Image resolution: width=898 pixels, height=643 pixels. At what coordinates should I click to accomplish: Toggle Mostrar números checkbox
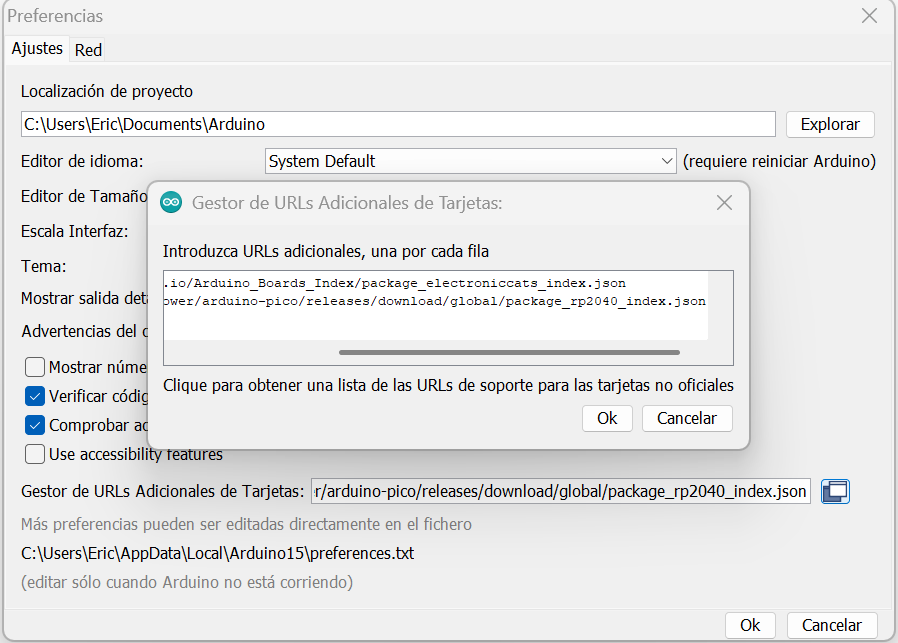point(35,367)
